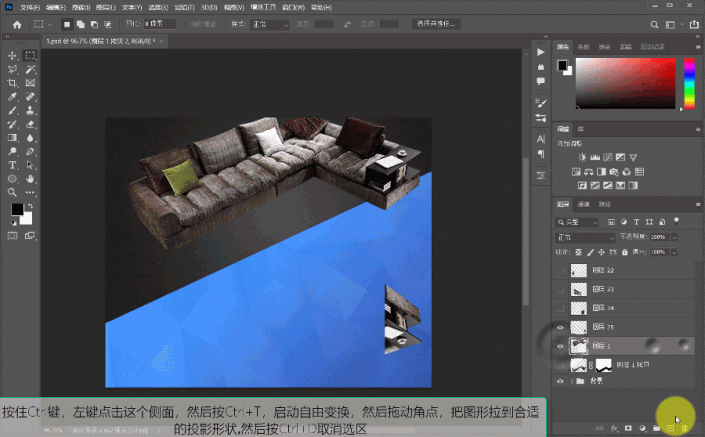Toggle Quick Mask mode icon

[x=12, y=236]
